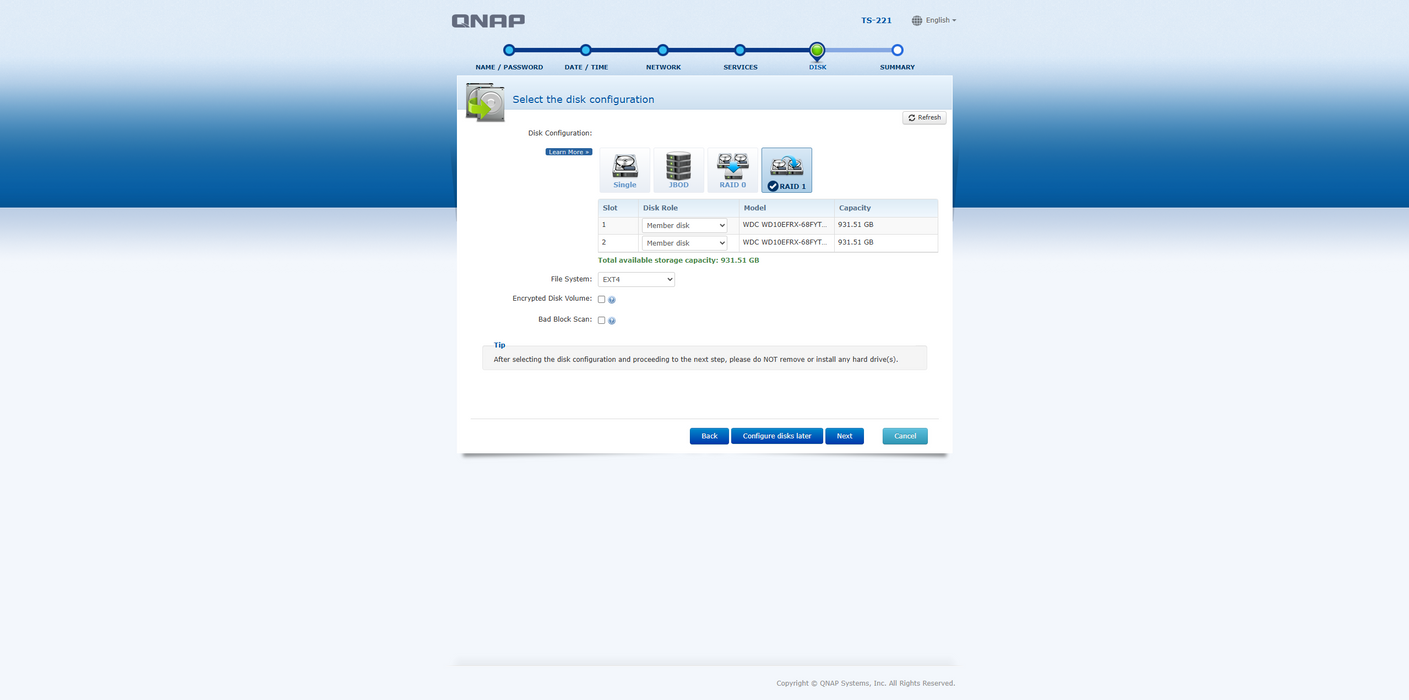Open help for Bad Block Scan
Viewport: 1409px width, 700px height.
612,321
